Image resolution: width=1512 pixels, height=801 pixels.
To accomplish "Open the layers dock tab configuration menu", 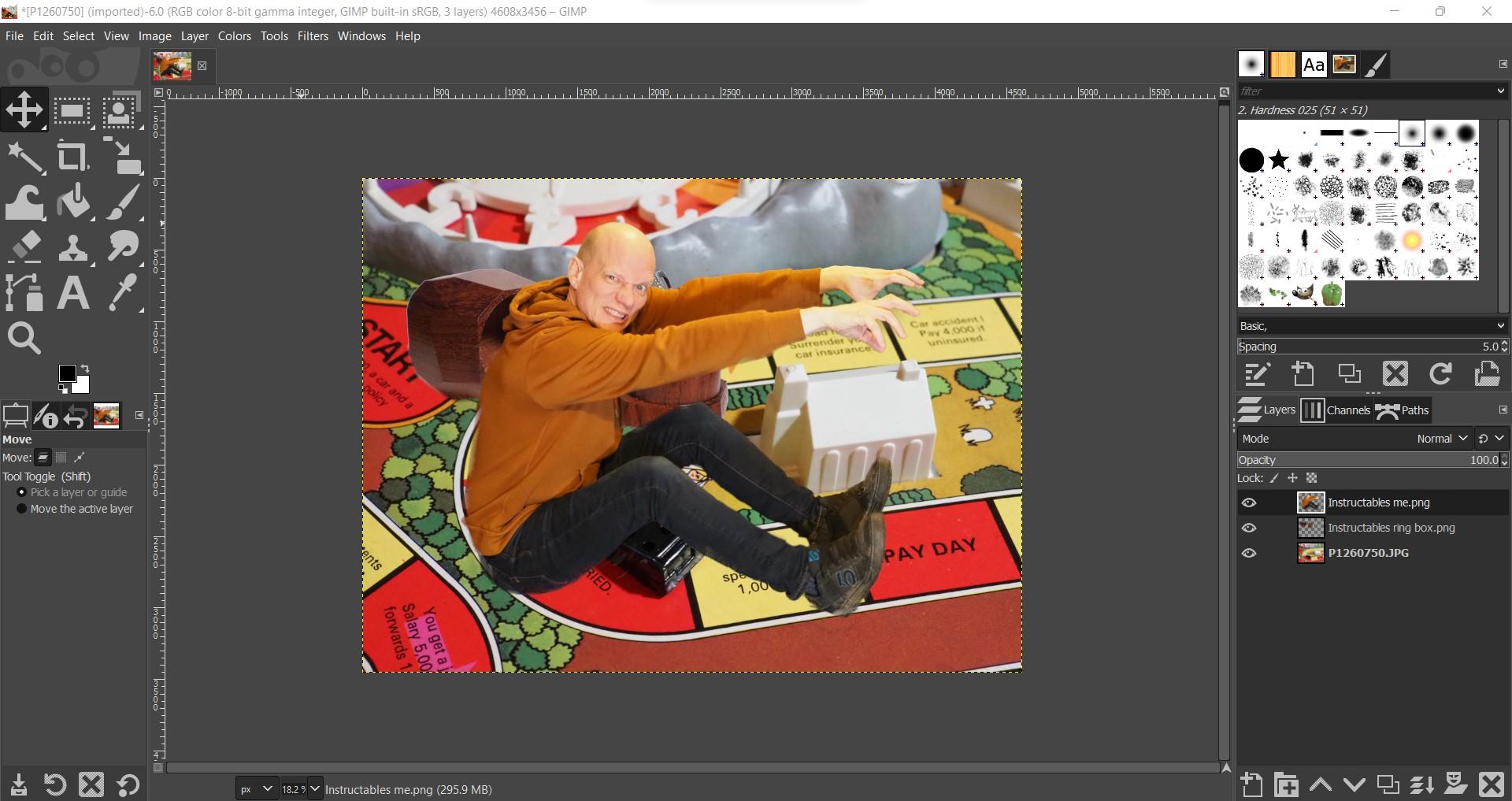I will tap(1503, 410).
